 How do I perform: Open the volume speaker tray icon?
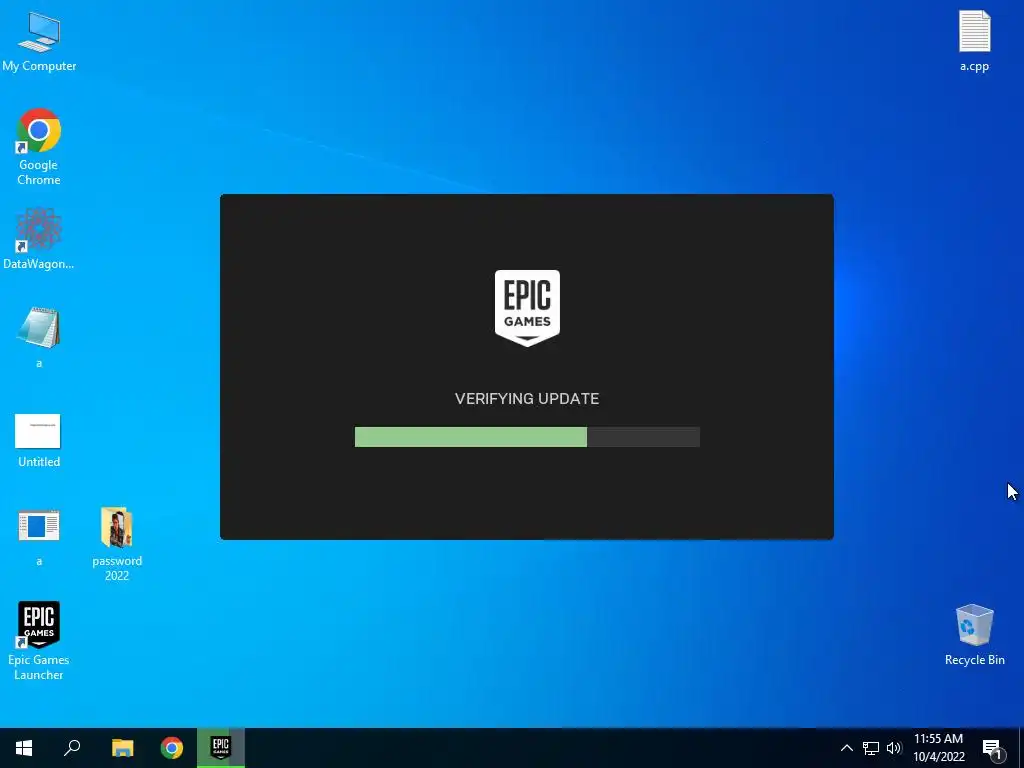[894, 748]
